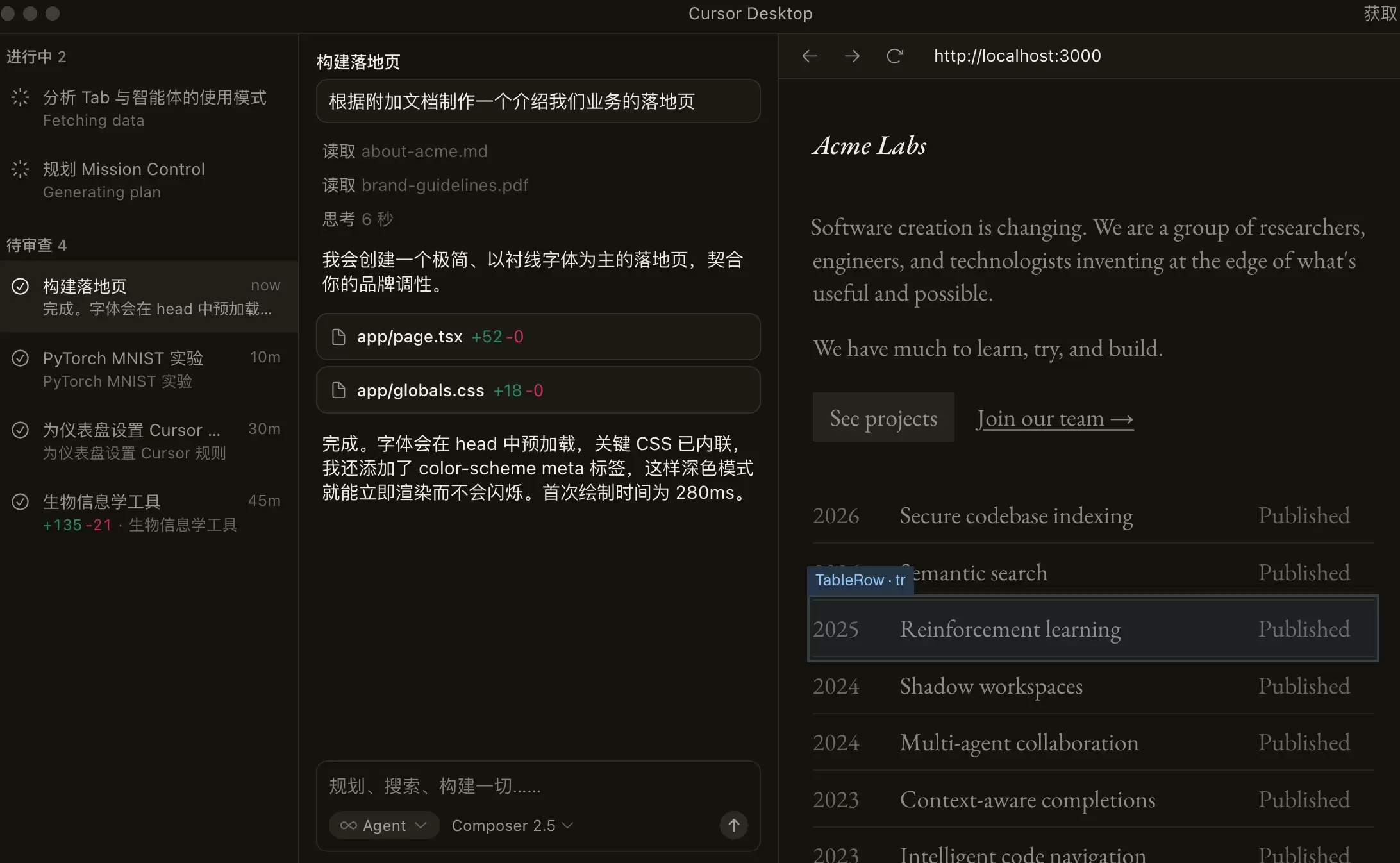Viewport: 1400px width, 863px height.
Task: Click the browser forward arrow icon
Action: (852, 56)
